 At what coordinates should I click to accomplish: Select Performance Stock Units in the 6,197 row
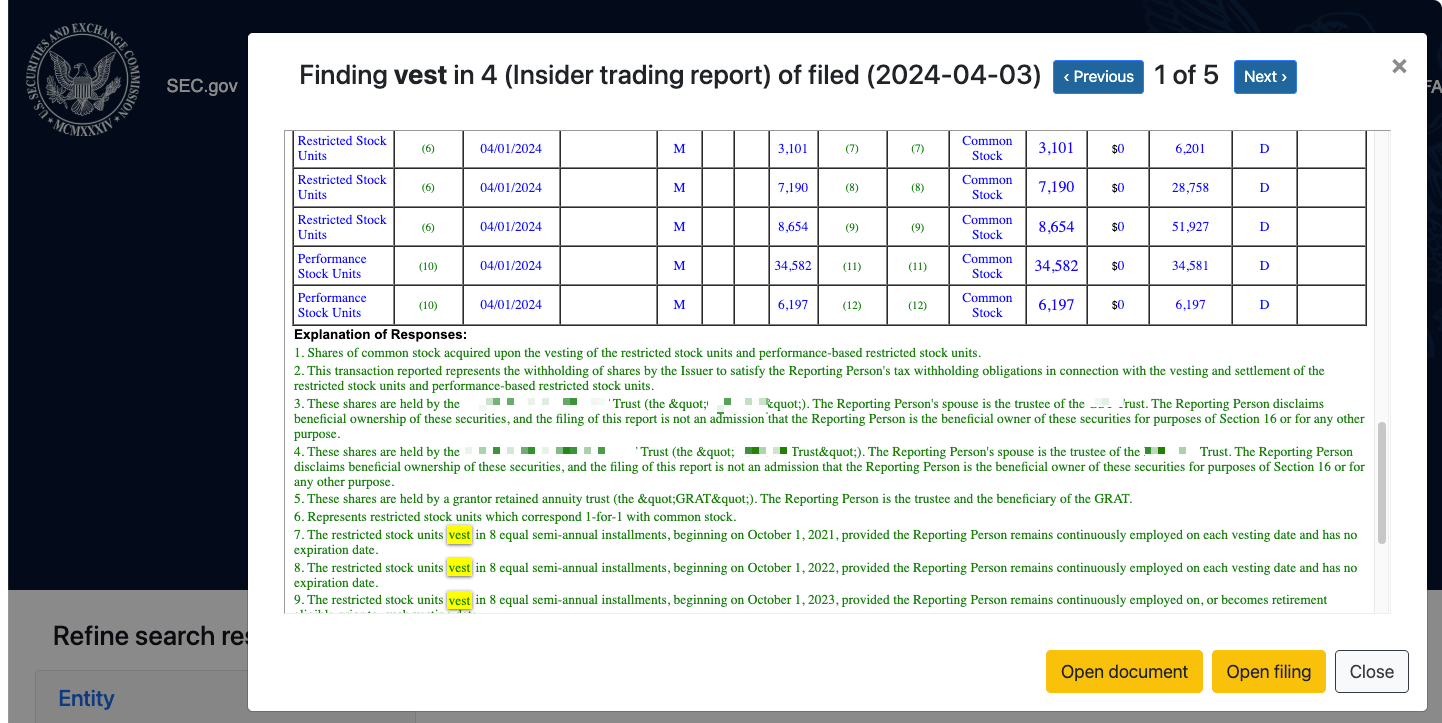pyautogui.click(x=331, y=305)
